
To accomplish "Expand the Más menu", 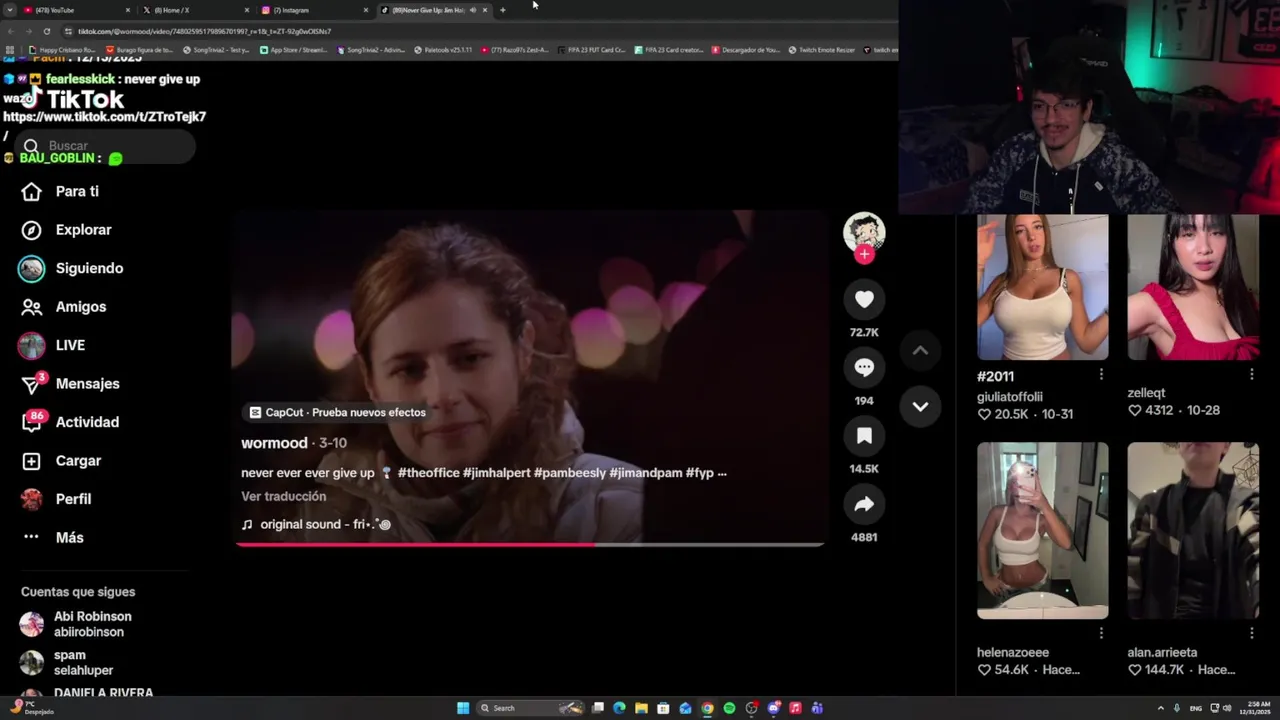I will [x=53, y=538].
